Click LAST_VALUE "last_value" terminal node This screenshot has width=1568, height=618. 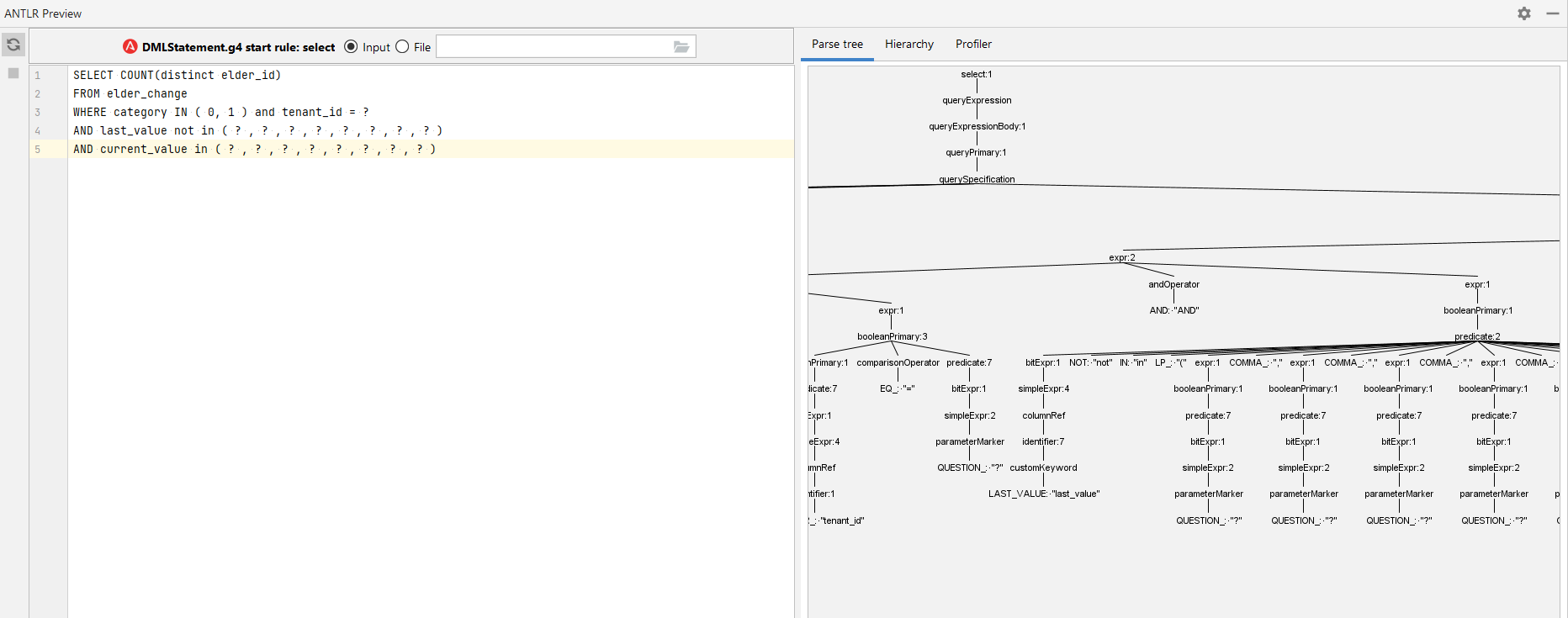coord(1044,494)
